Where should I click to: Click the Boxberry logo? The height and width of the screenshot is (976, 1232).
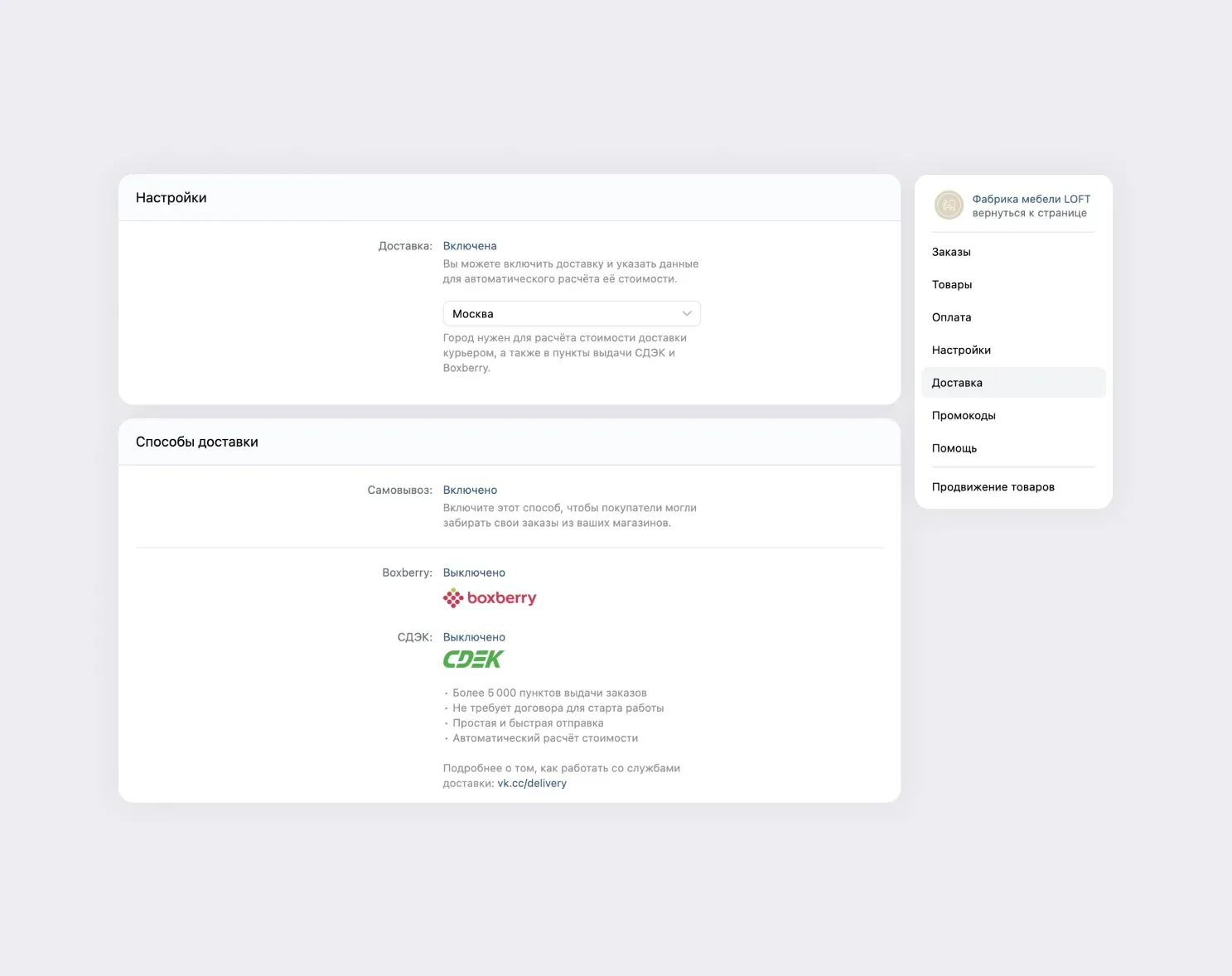(490, 598)
